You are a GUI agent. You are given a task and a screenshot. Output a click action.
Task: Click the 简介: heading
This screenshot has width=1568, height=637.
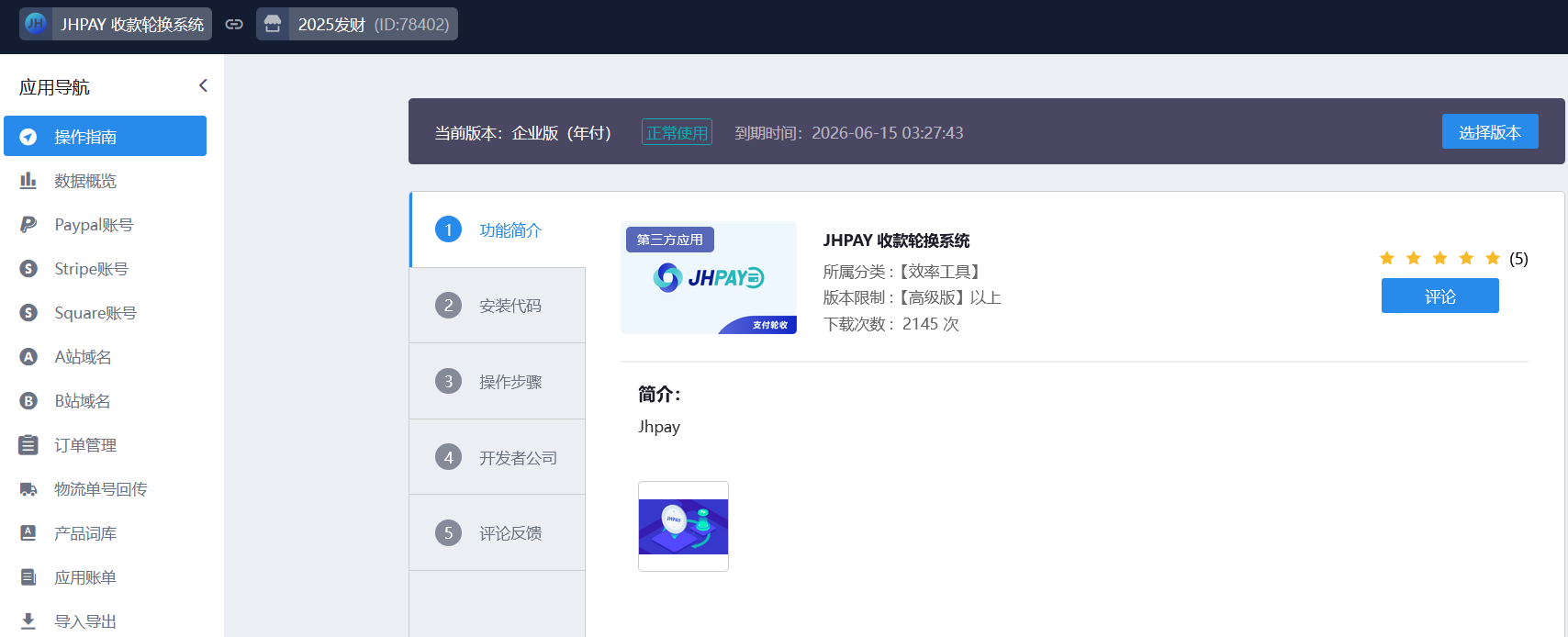(659, 395)
